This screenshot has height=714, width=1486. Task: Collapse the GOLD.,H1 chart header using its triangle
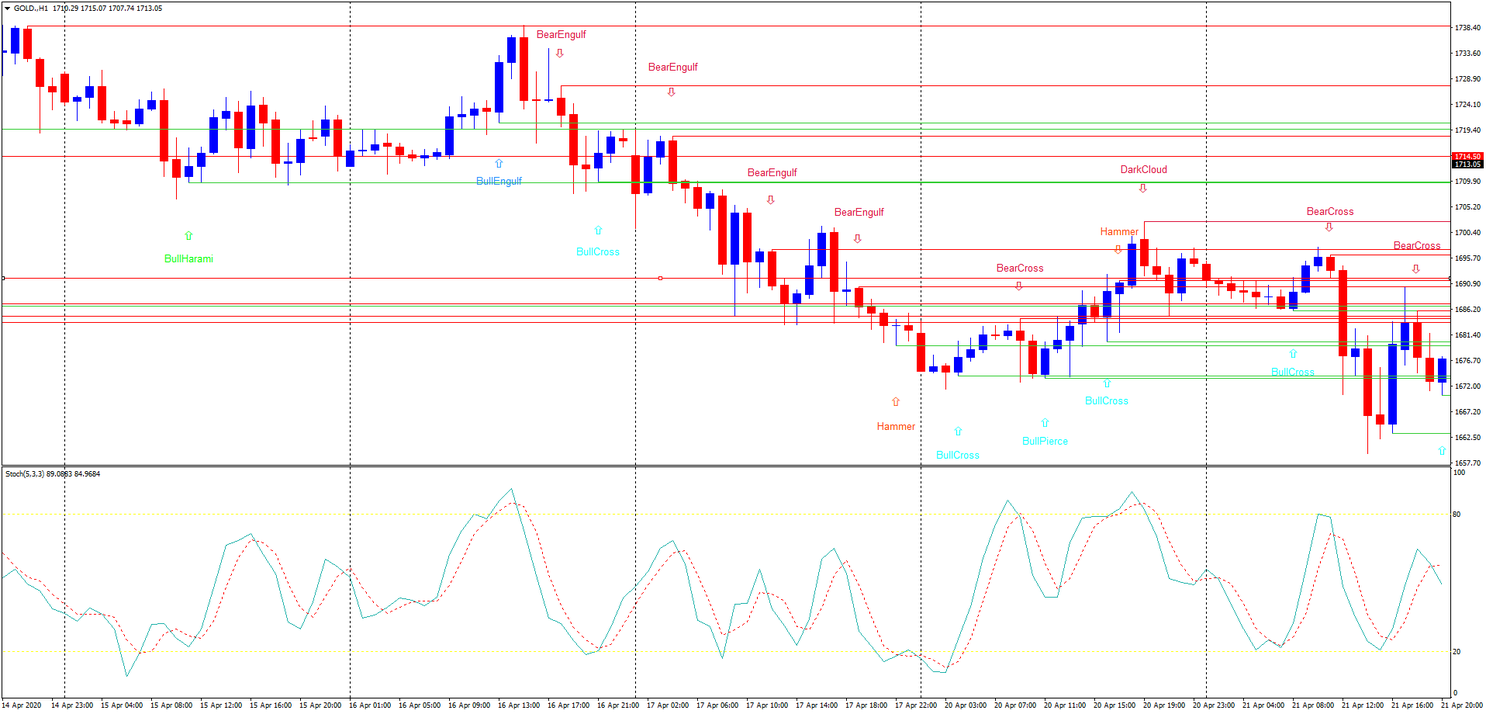pyautogui.click(x=7, y=6)
